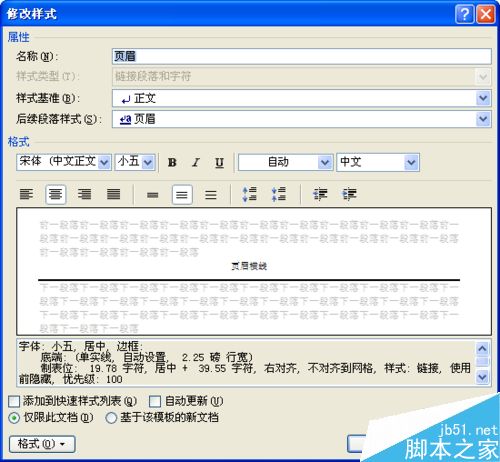Select 基于该模板的新文档 radio button
The image size is (500, 462).
(x=111, y=418)
